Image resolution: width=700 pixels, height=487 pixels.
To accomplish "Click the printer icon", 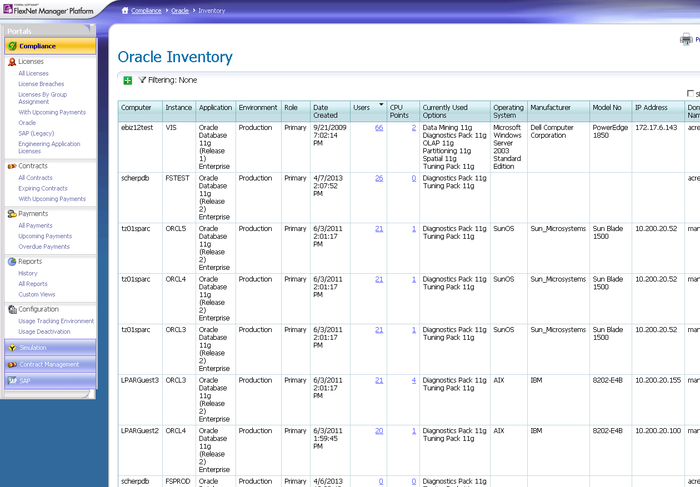I will (686, 40).
